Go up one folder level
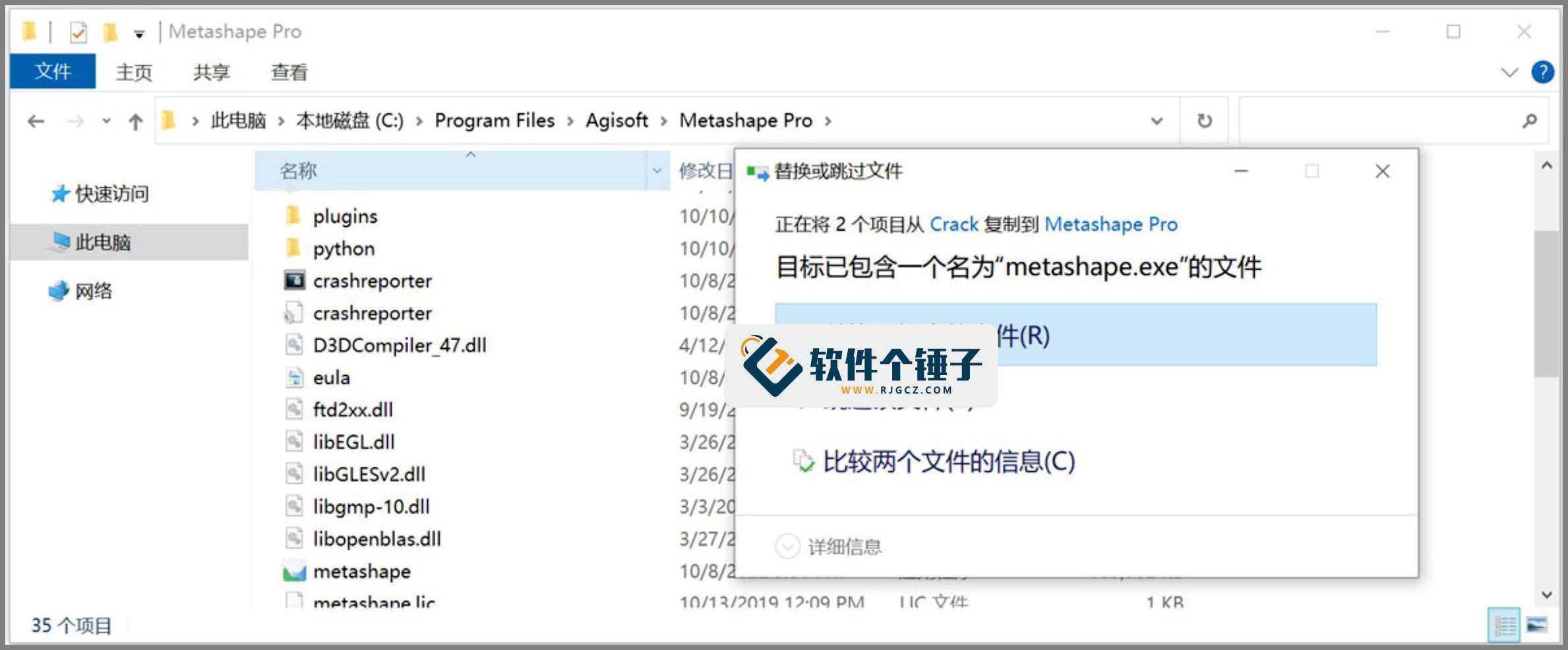The width and height of the screenshot is (1568, 650). pyautogui.click(x=136, y=121)
